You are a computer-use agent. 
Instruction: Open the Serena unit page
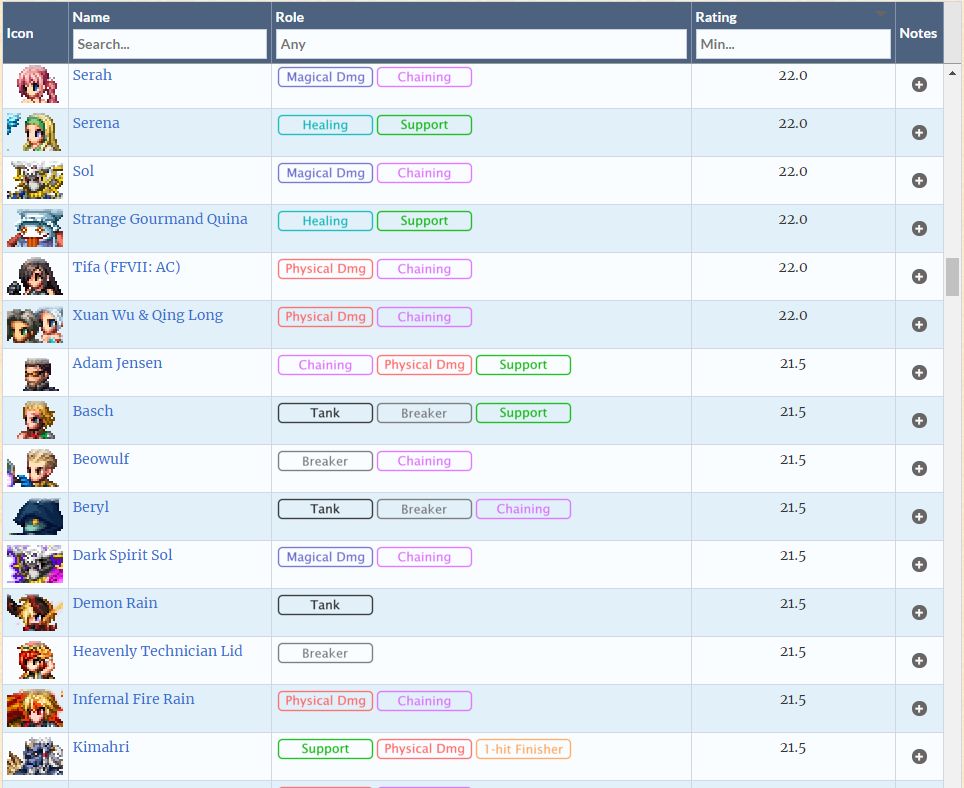tap(96, 123)
